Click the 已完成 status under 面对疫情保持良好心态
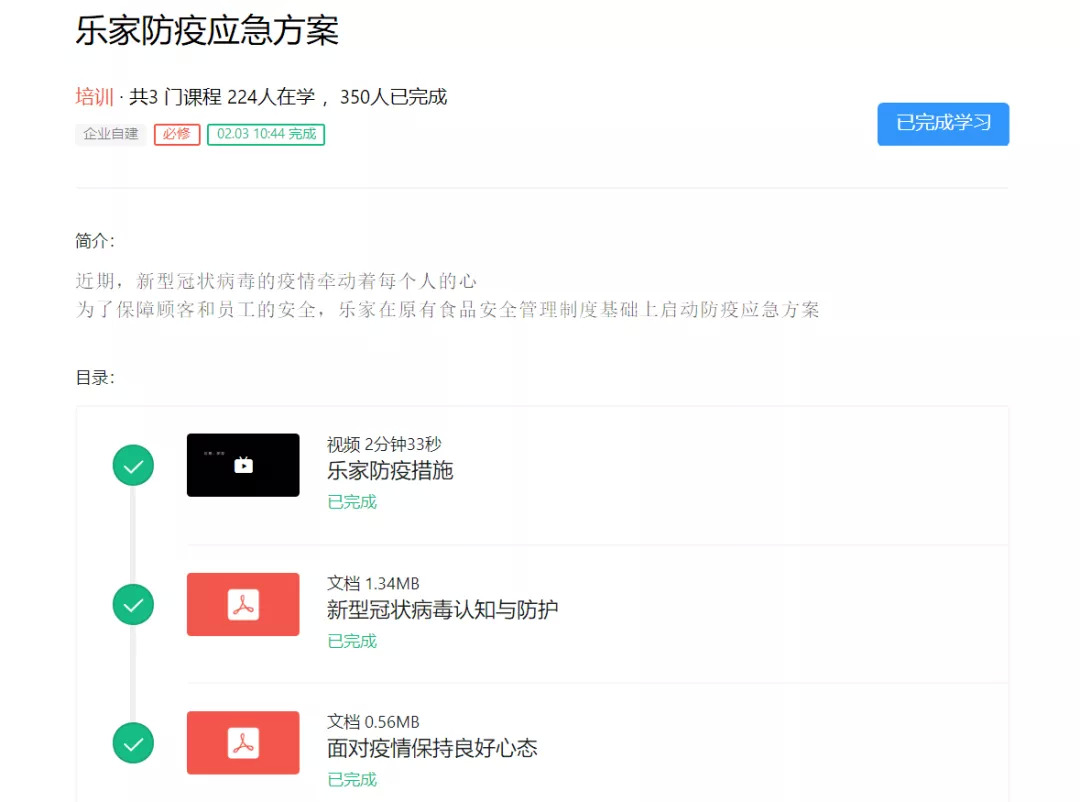The height and width of the screenshot is (802, 1080). [x=352, y=780]
